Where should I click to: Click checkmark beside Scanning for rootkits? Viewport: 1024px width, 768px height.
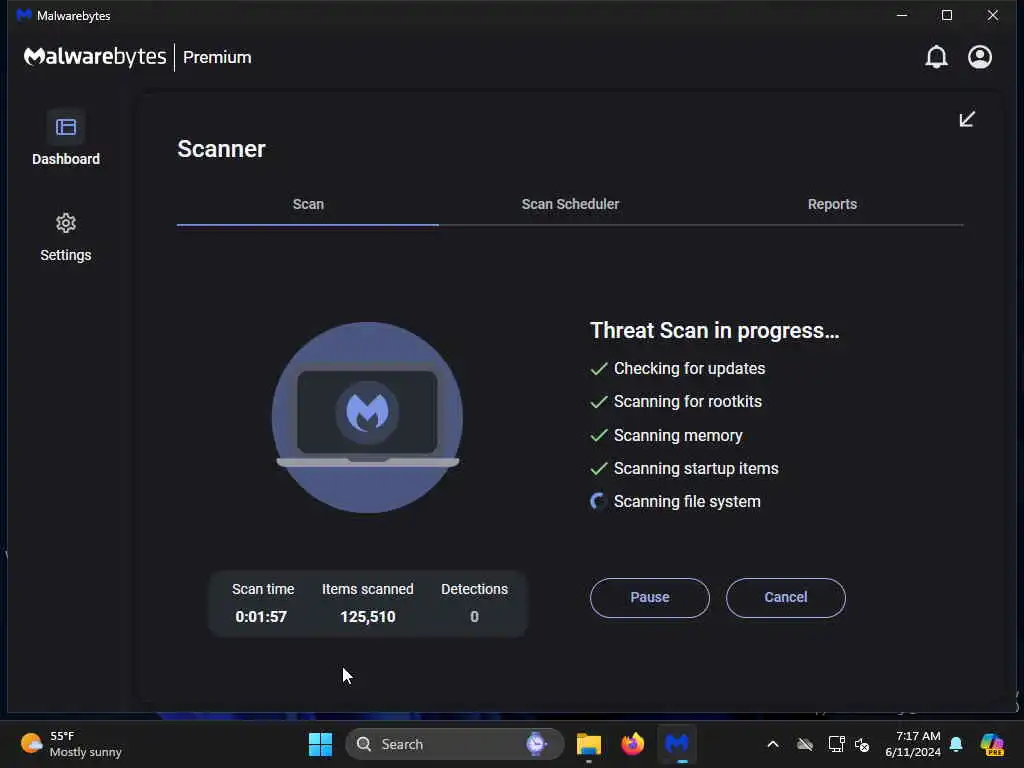pyautogui.click(x=599, y=402)
